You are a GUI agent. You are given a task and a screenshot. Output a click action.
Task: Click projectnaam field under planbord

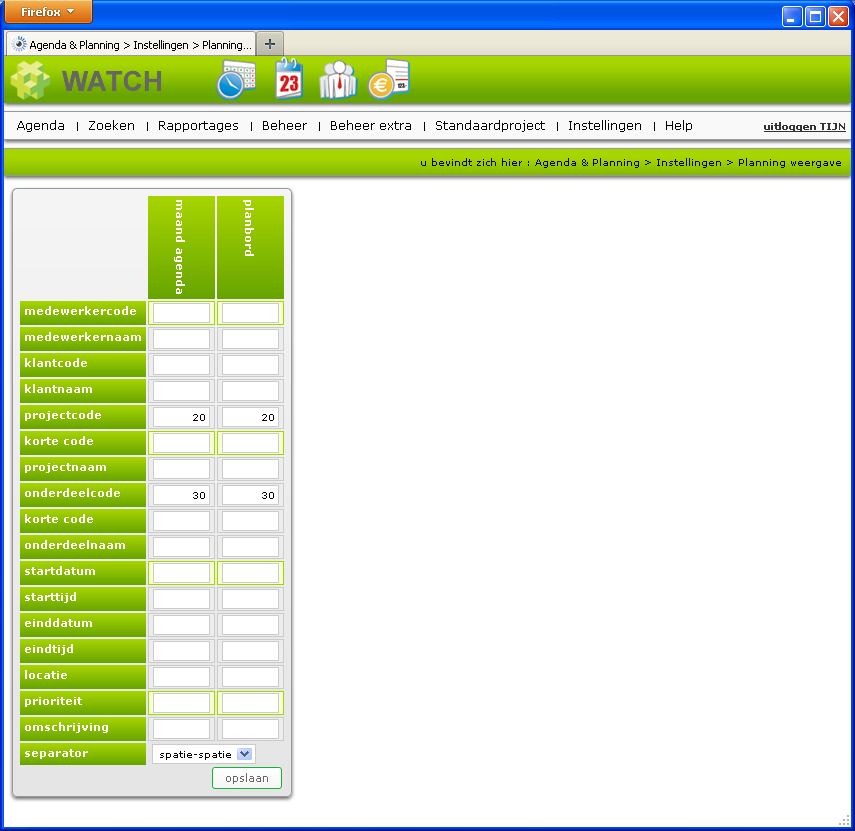click(x=250, y=469)
